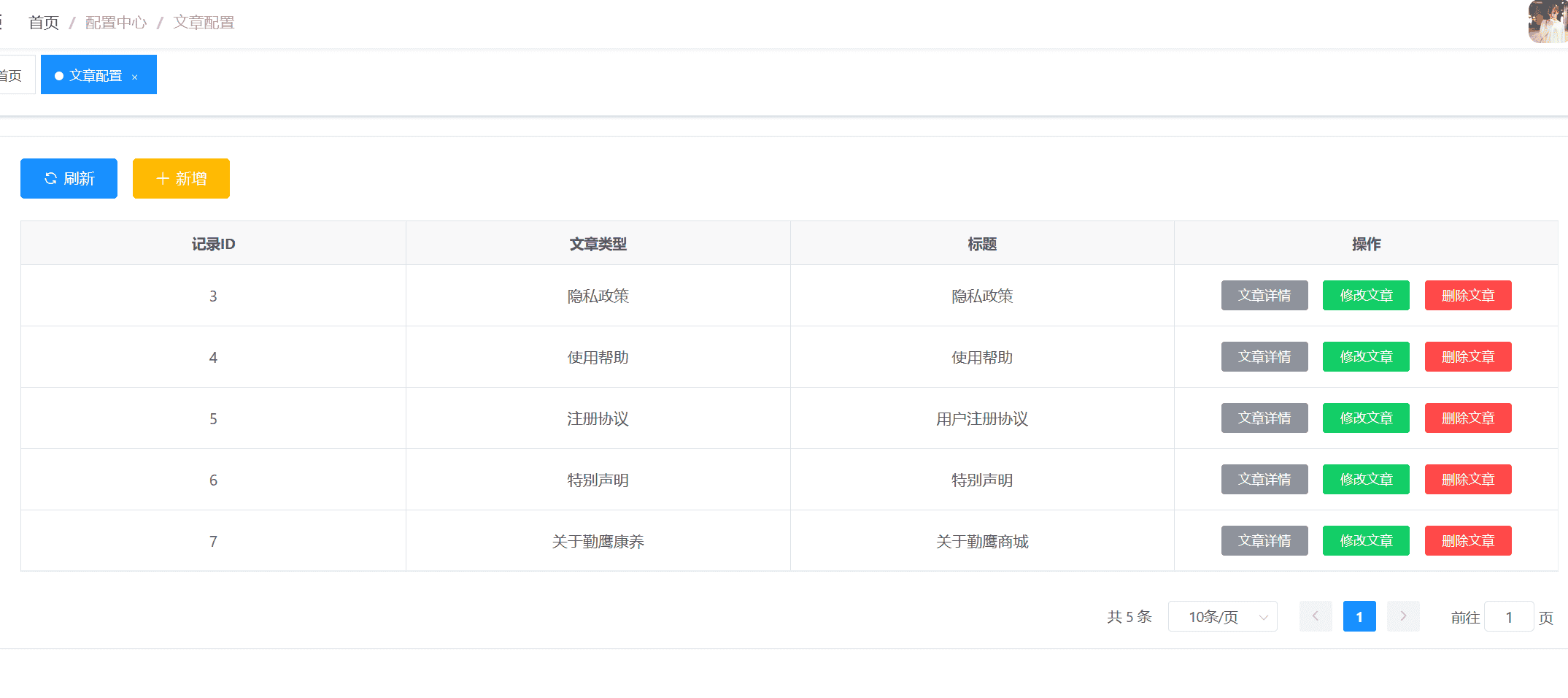This screenshot has width=1568, height=698.
Task: Switch to the 首页 tab on the left
Action: tap(9, 74)
